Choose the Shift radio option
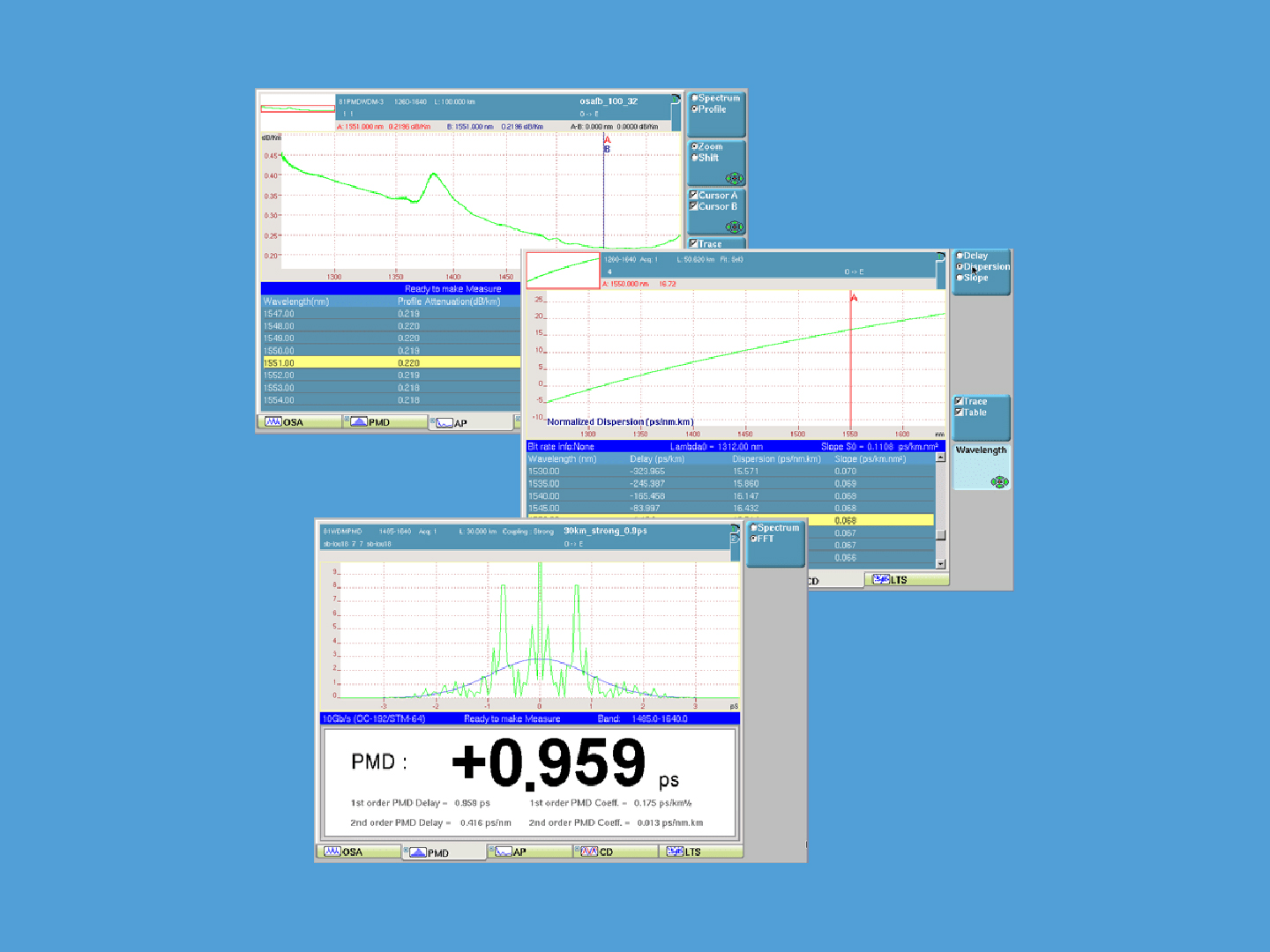This screenshot has width=1270, height=952. click(695, 158)
